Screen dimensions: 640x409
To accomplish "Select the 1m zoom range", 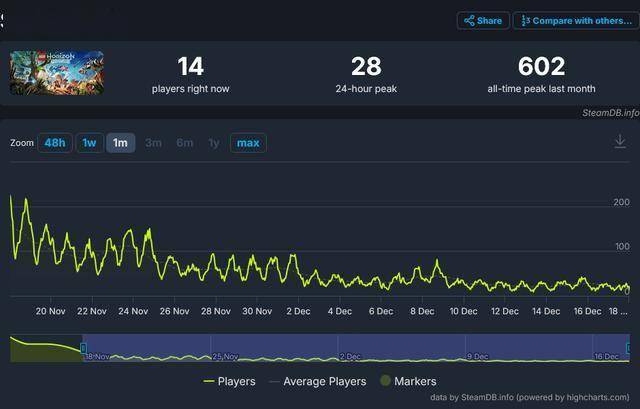I will click(120, 143).
